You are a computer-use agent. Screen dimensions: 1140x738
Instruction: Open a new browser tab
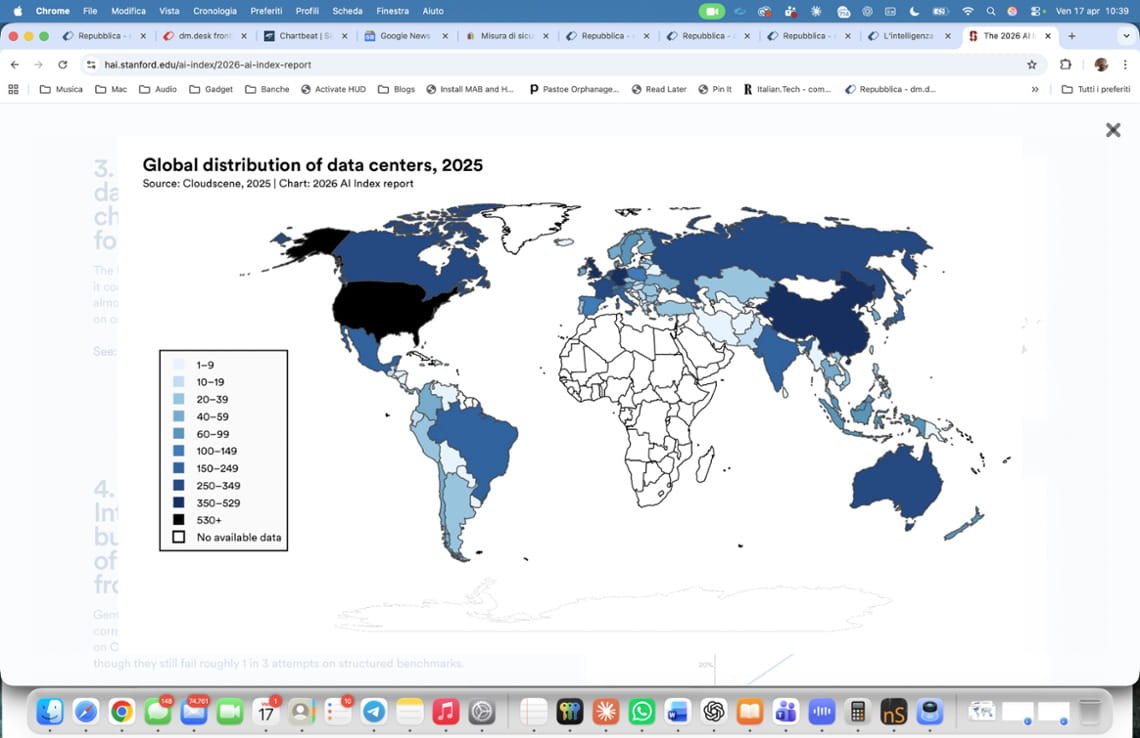coord(1072,36)
